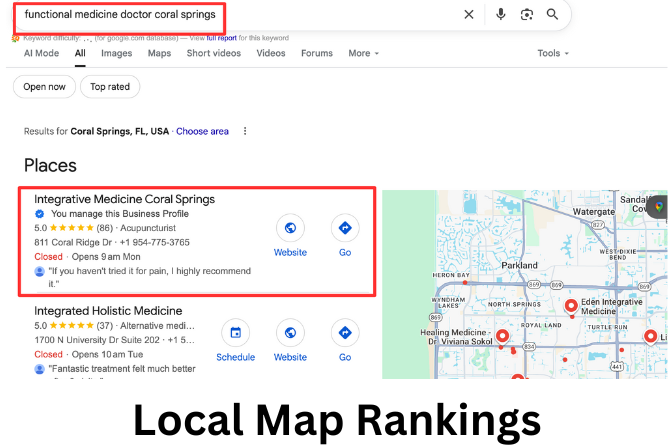Click the 5.0 rating with (86) reviews
This screenshot has width=672, height=448.
74,228
